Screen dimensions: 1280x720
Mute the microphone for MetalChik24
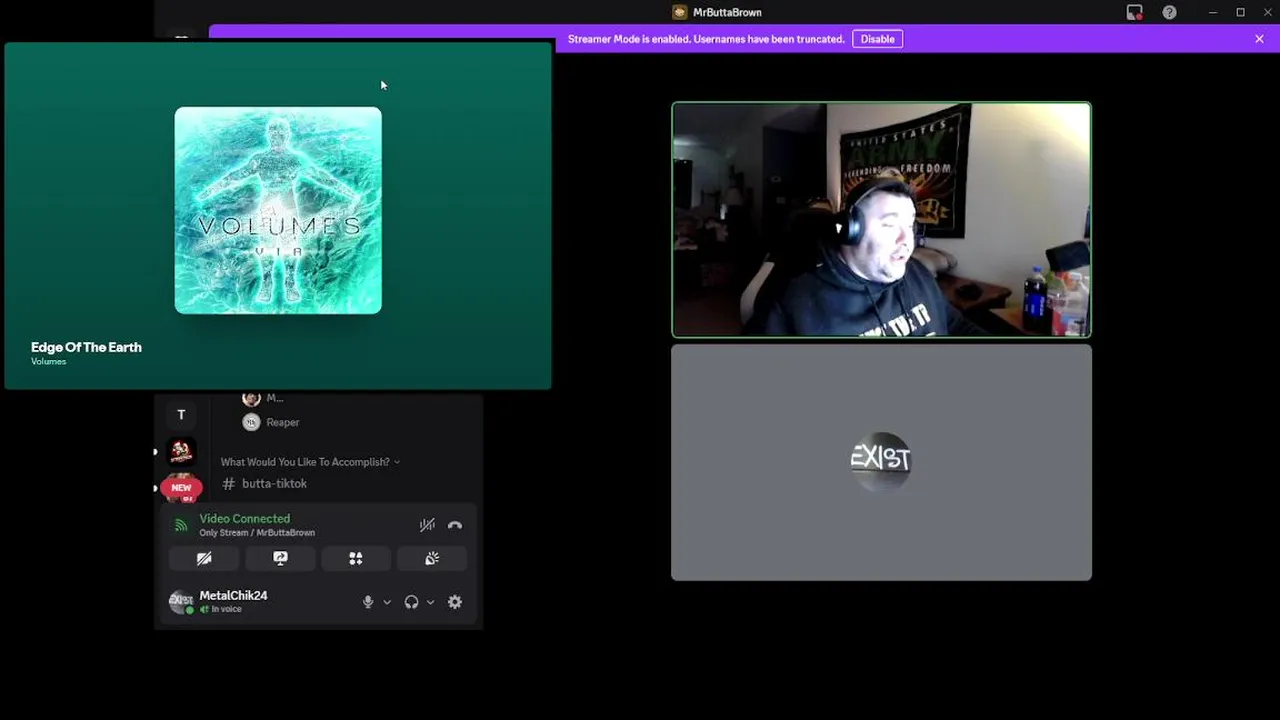click(x=368, y=602)
